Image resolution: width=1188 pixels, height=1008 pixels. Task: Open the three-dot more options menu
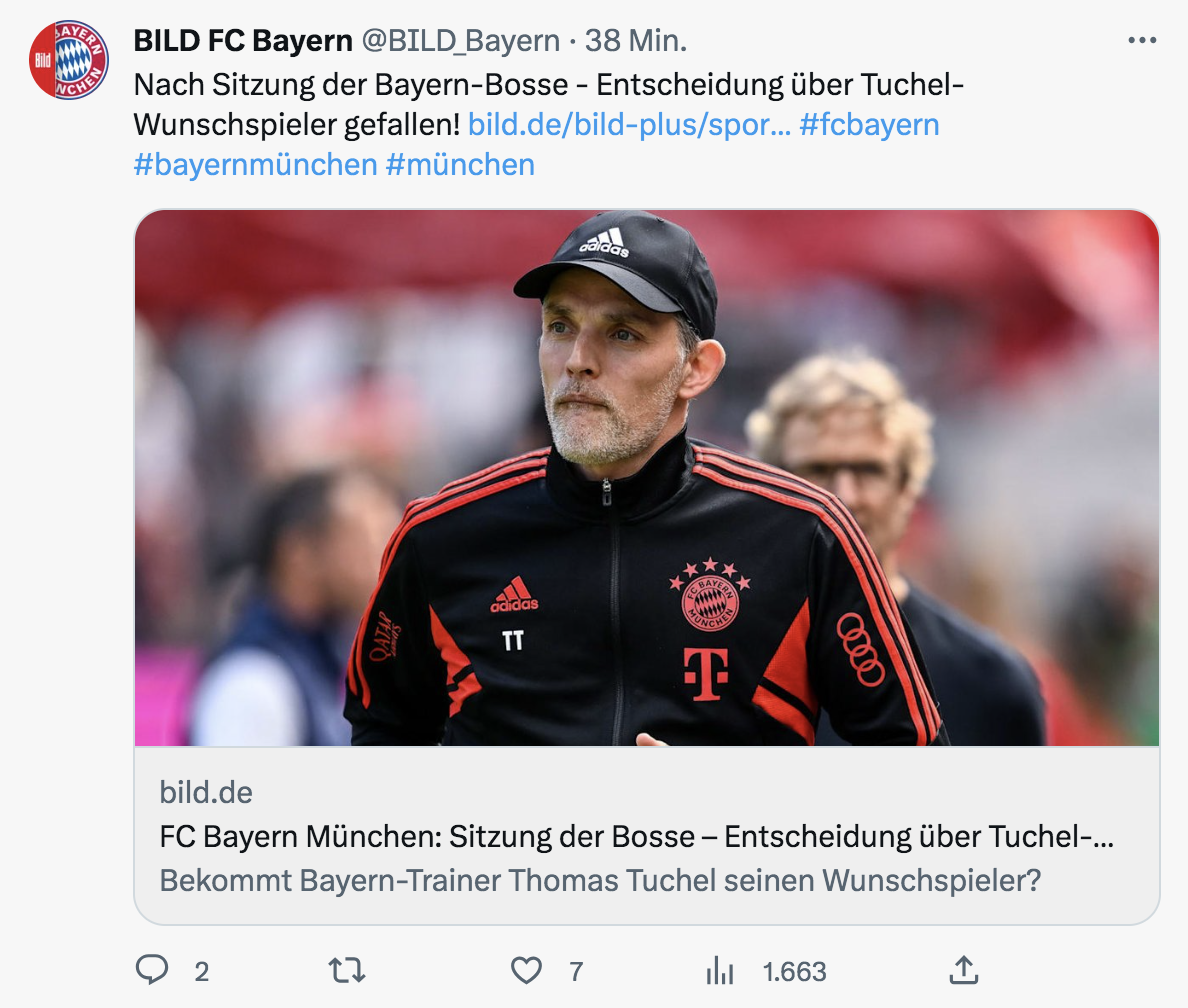[1142, 40]
